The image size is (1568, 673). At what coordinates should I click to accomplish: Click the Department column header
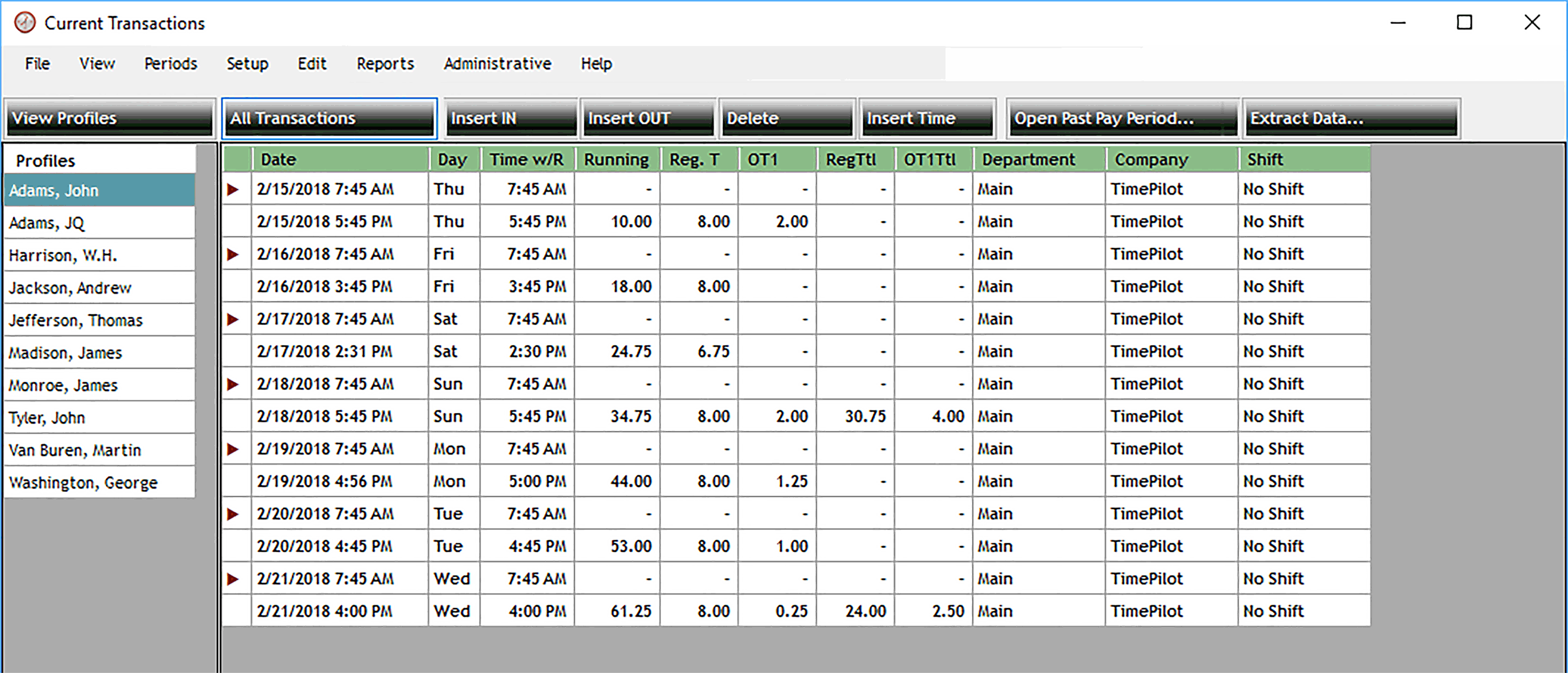coord(1038,159)
